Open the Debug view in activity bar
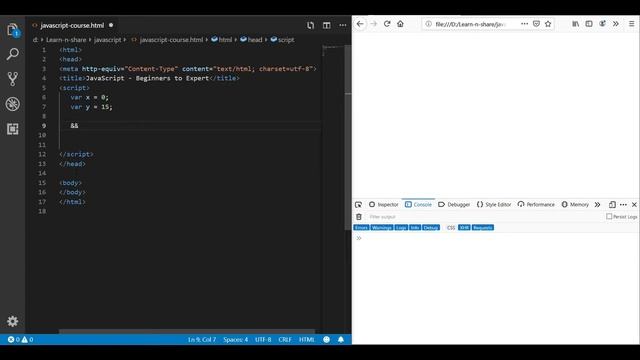The image size is (640, 360). (13, 104)
